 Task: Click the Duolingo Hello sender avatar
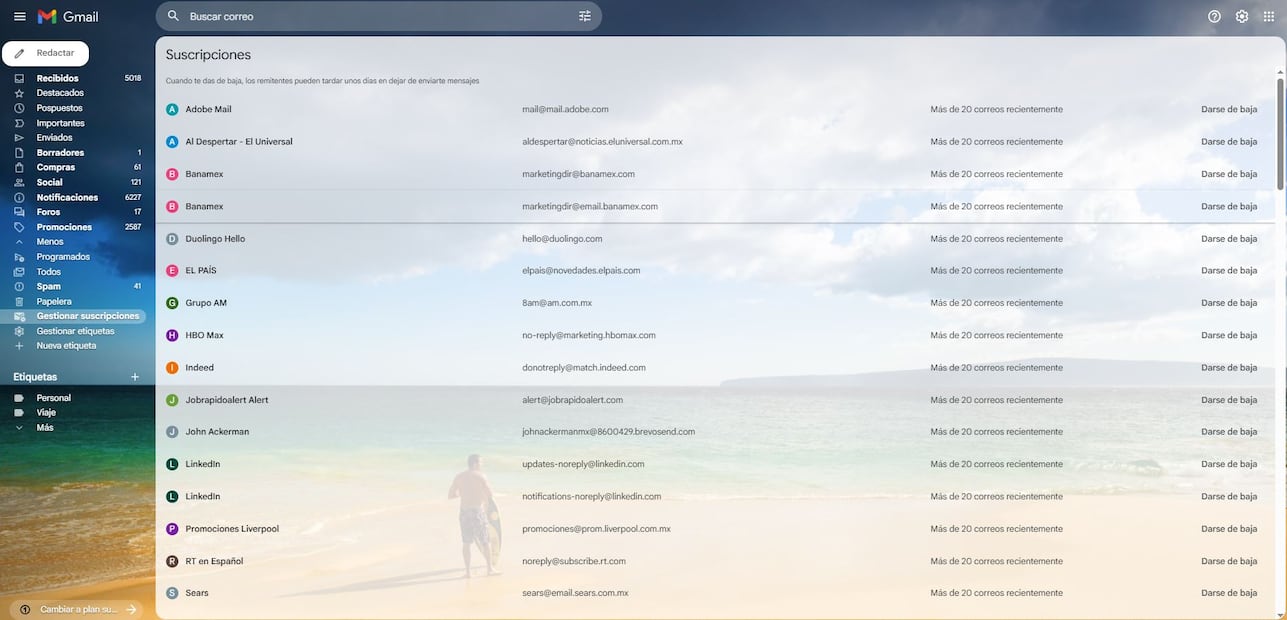point(171,238)
